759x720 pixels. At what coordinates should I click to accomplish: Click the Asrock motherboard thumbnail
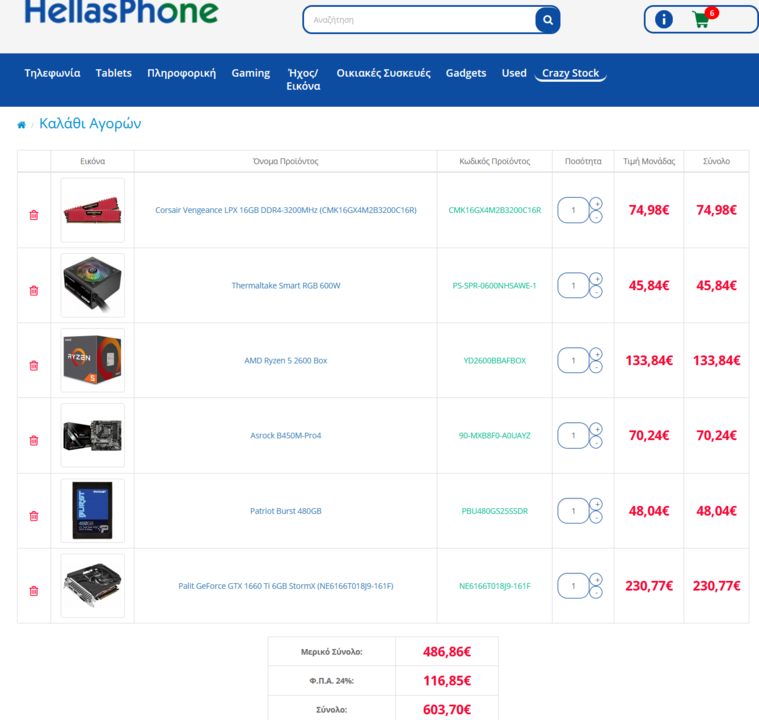pos(92,435)
